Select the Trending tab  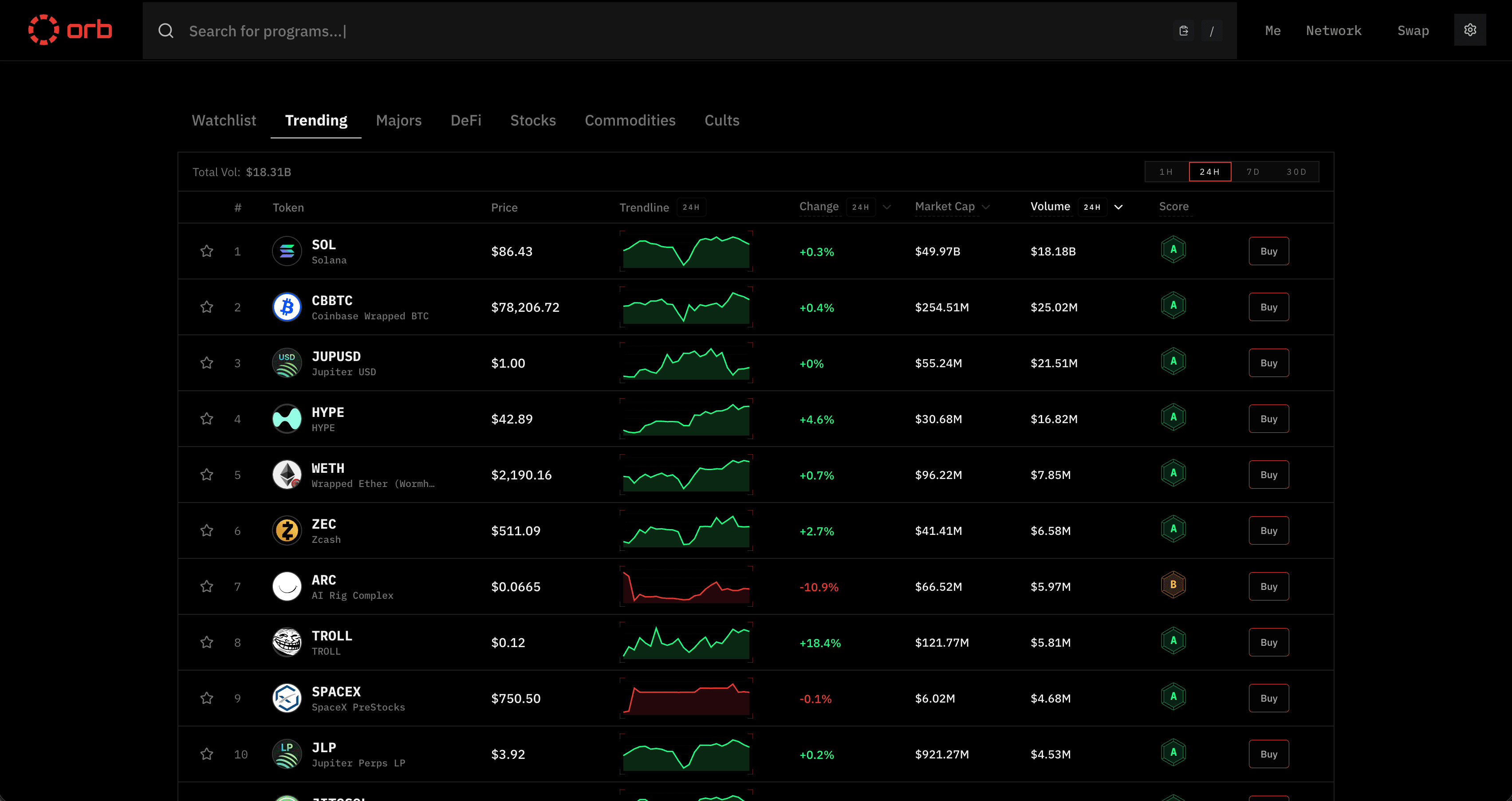[x=316, y=120]
